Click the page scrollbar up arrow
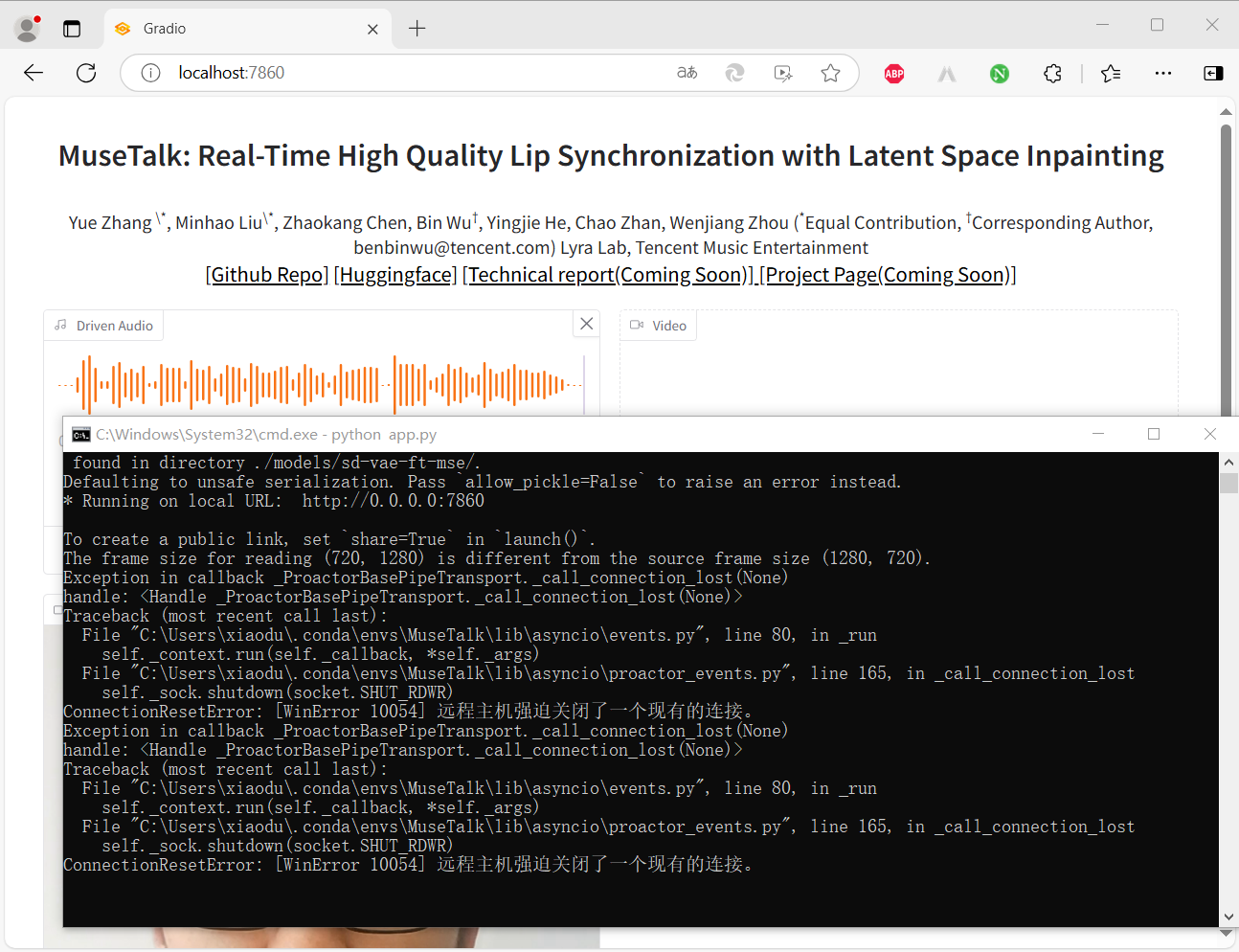The height and width of the screenshot is (952, 1239). pyautogui.click(x=1226, y=112)
